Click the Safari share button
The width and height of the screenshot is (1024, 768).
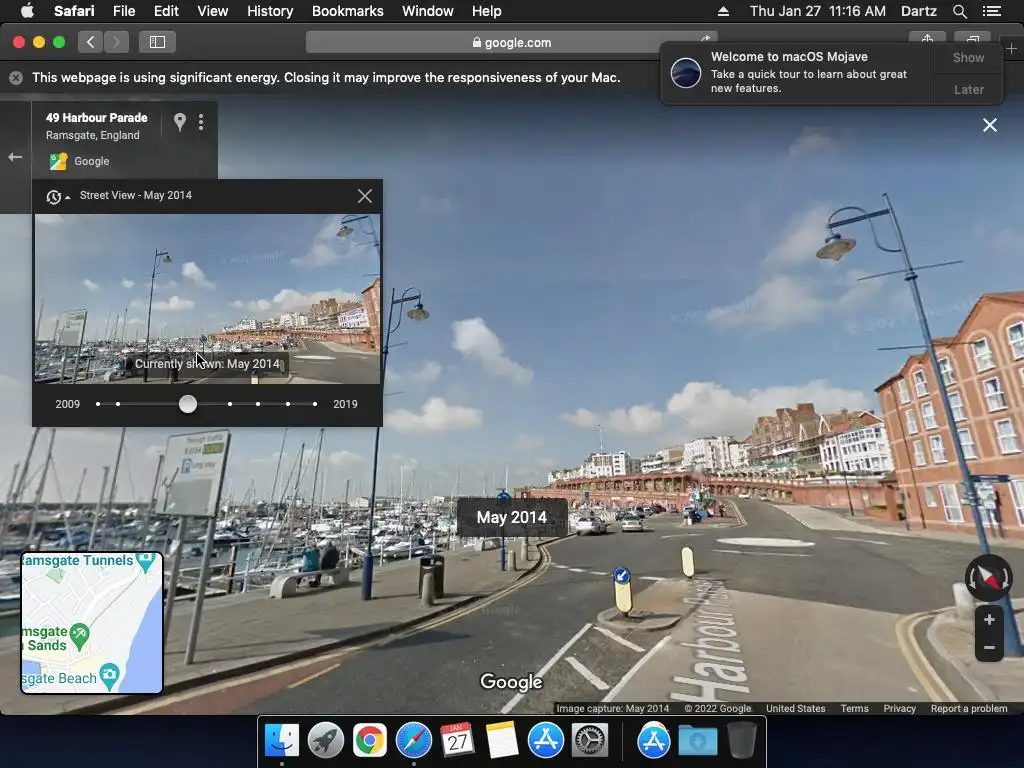pyautogui.click(x=927, y=39)
